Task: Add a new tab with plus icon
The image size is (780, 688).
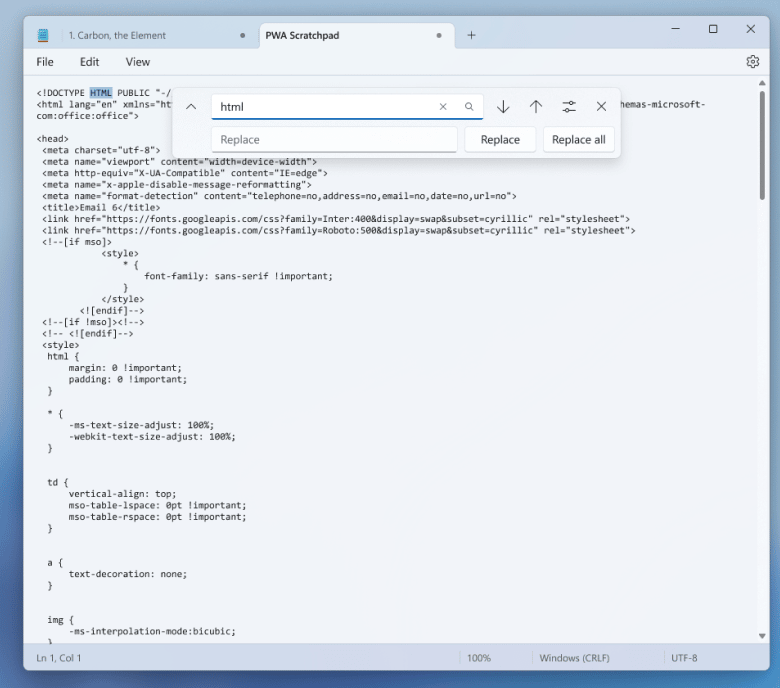Action: click(x=471, y=35)
